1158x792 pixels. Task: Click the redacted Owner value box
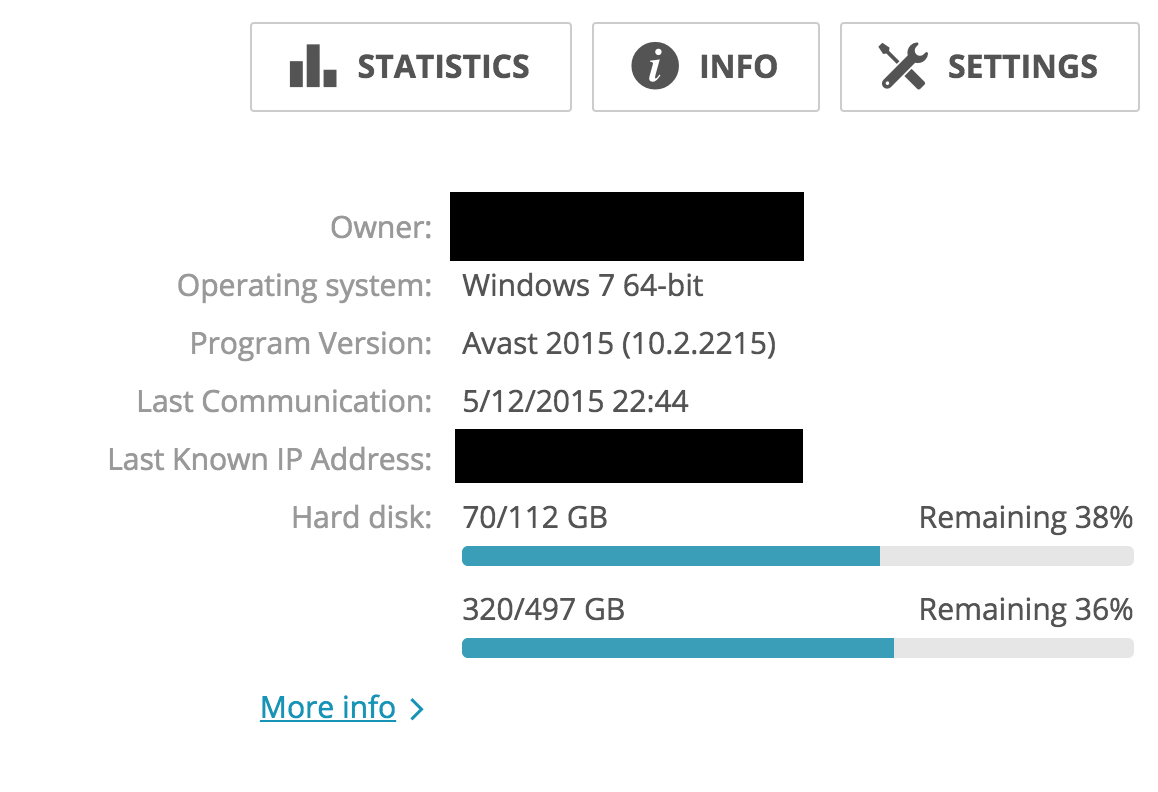[627, 226]
